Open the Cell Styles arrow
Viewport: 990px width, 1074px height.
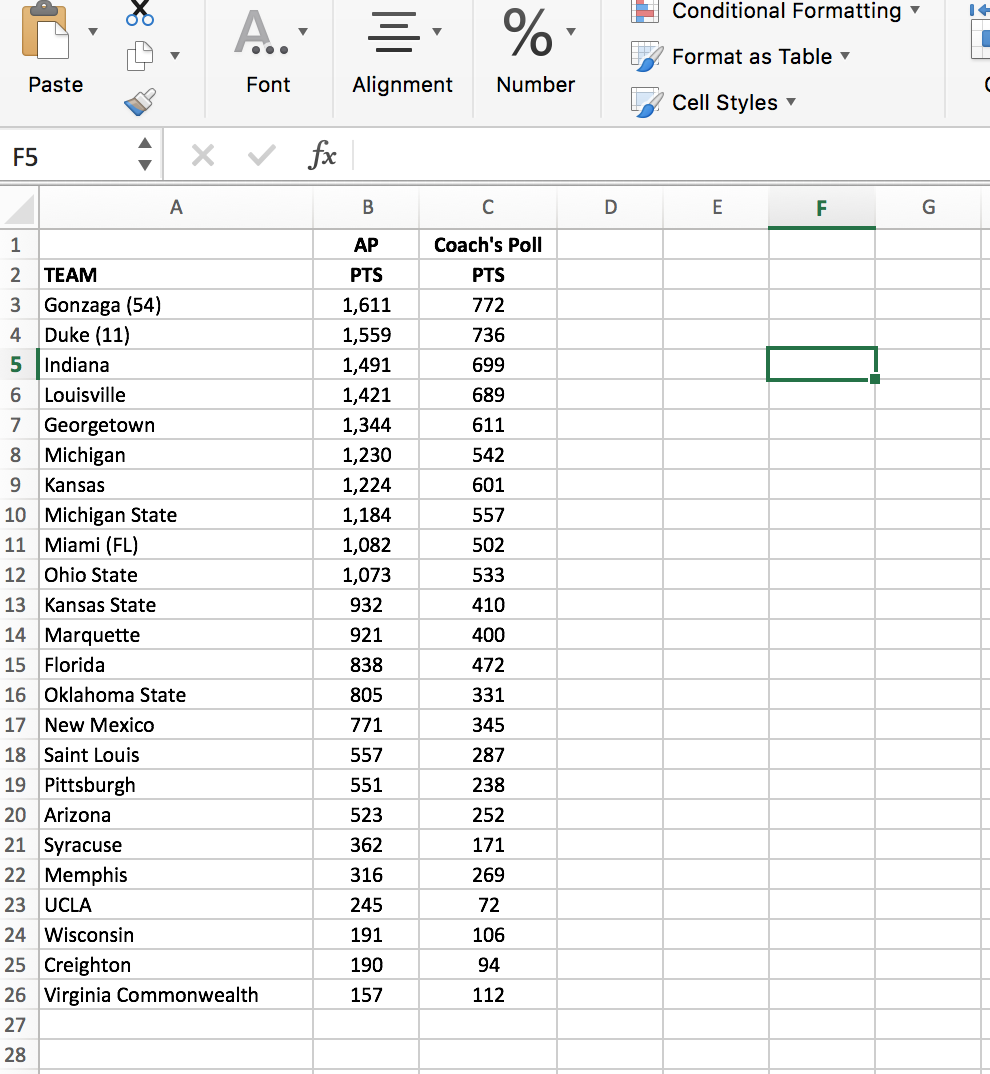[791, 102]
